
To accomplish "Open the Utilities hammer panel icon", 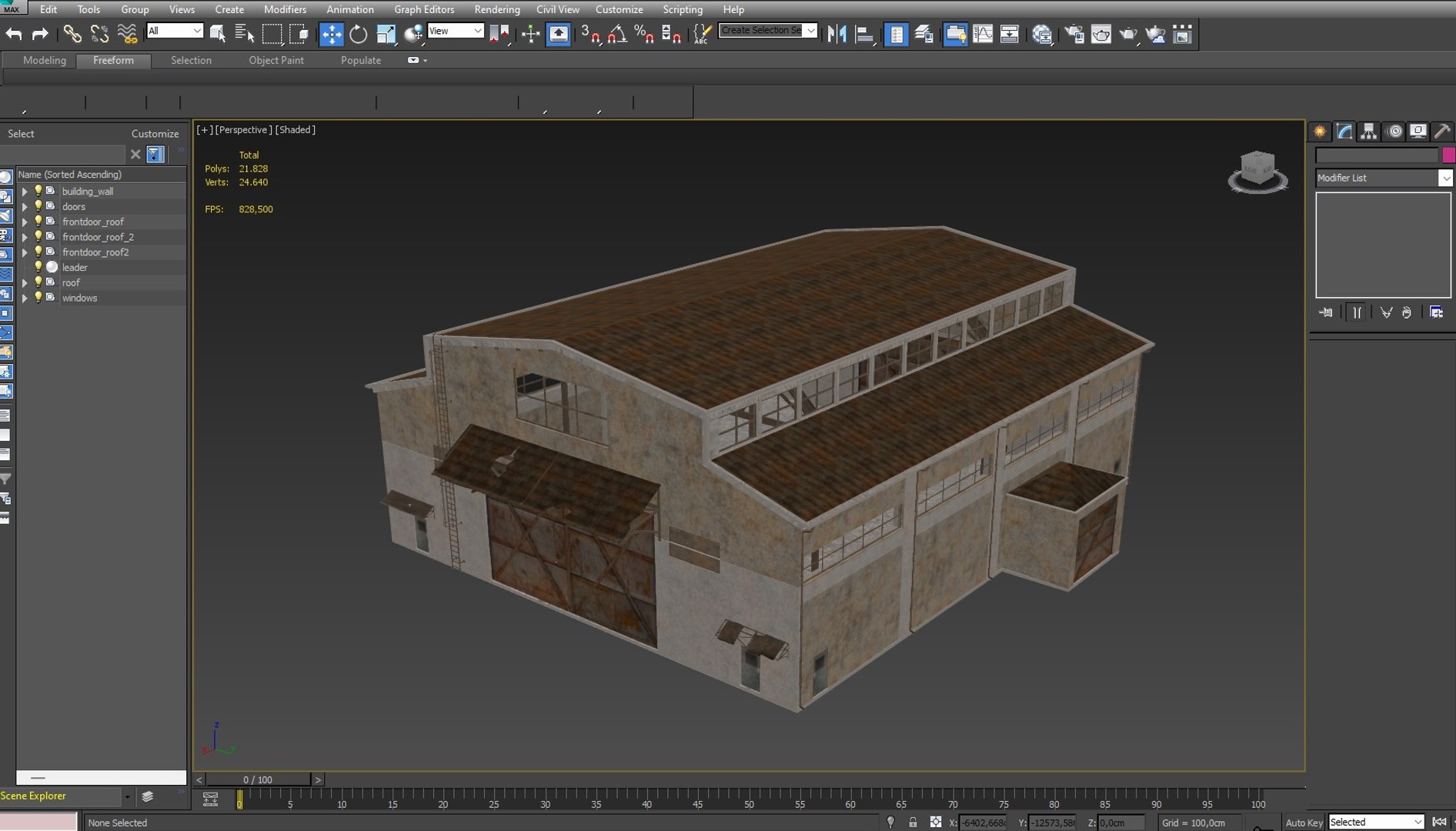I will [x=1442, y=132].
